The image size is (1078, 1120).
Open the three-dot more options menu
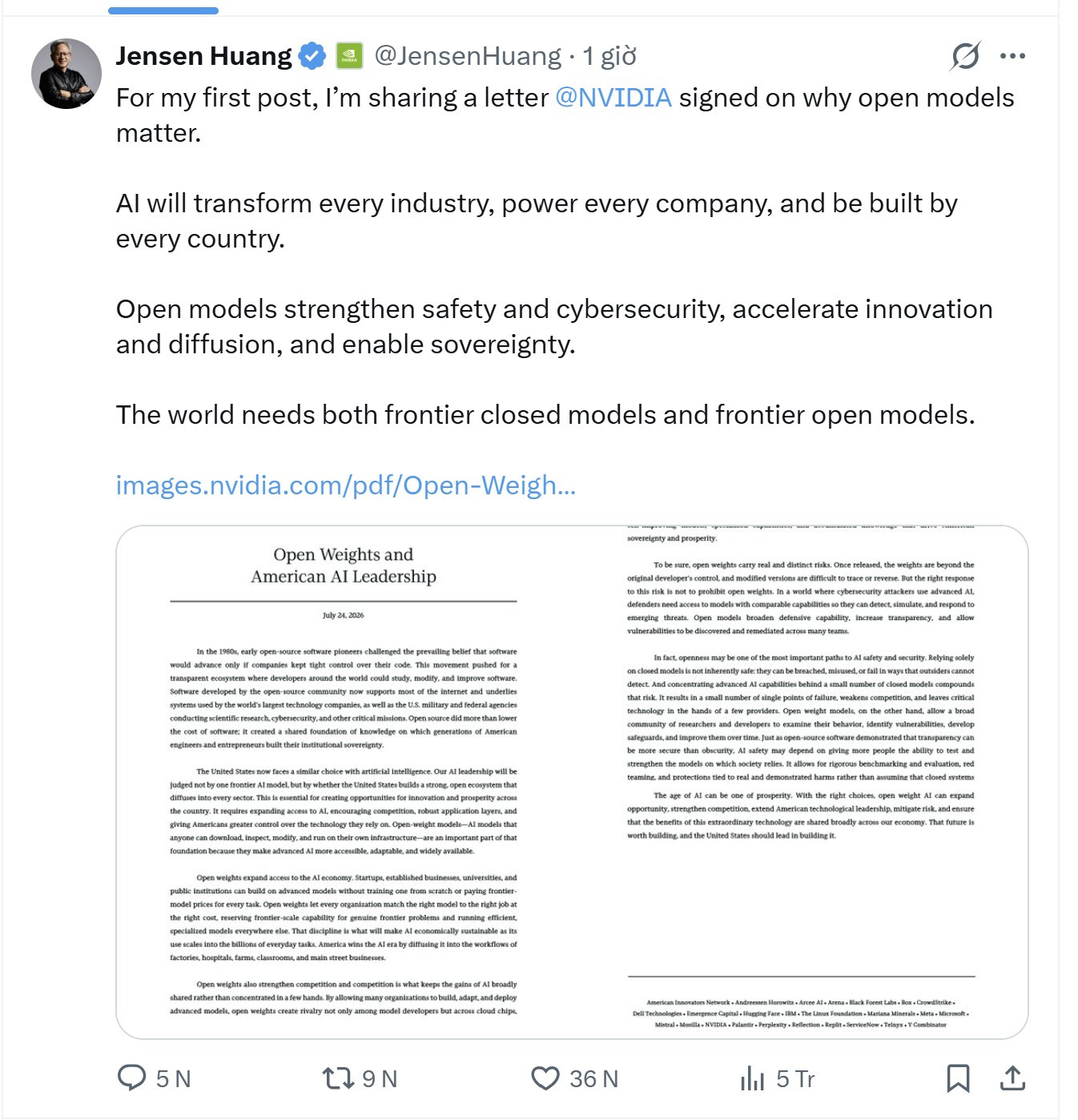[1013, 56]
